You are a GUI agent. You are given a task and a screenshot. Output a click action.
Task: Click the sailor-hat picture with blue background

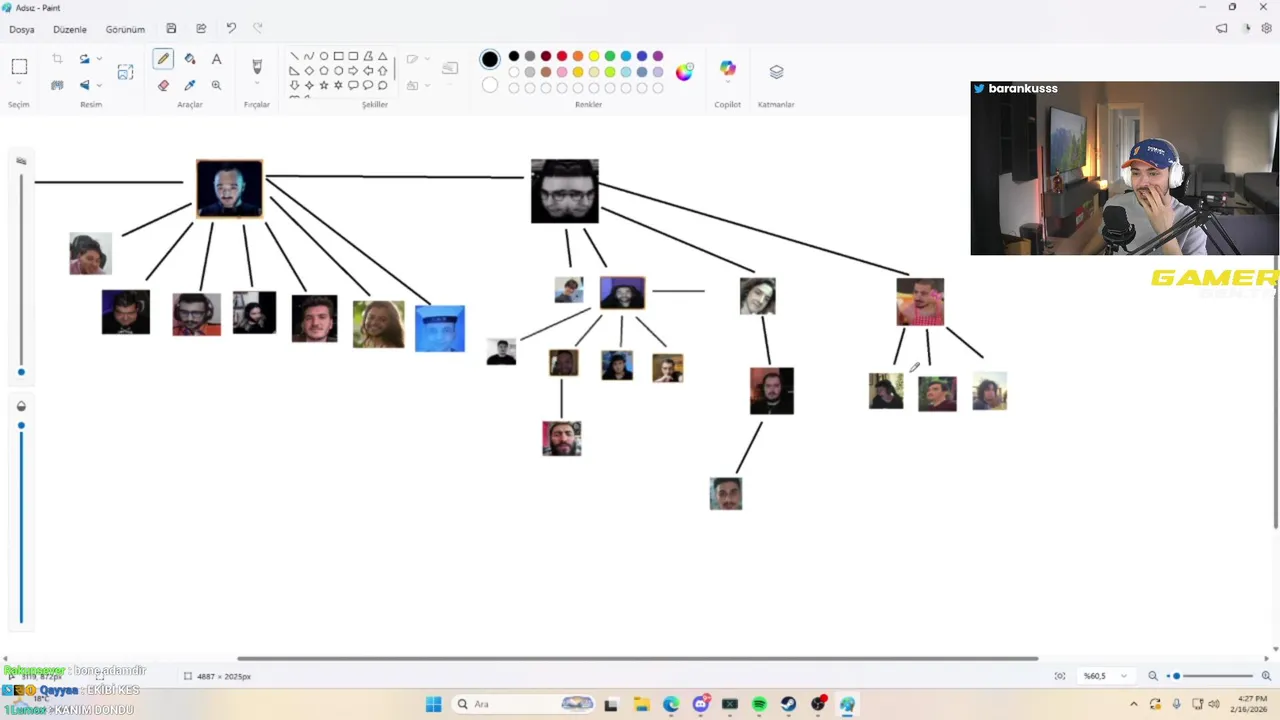440,329
